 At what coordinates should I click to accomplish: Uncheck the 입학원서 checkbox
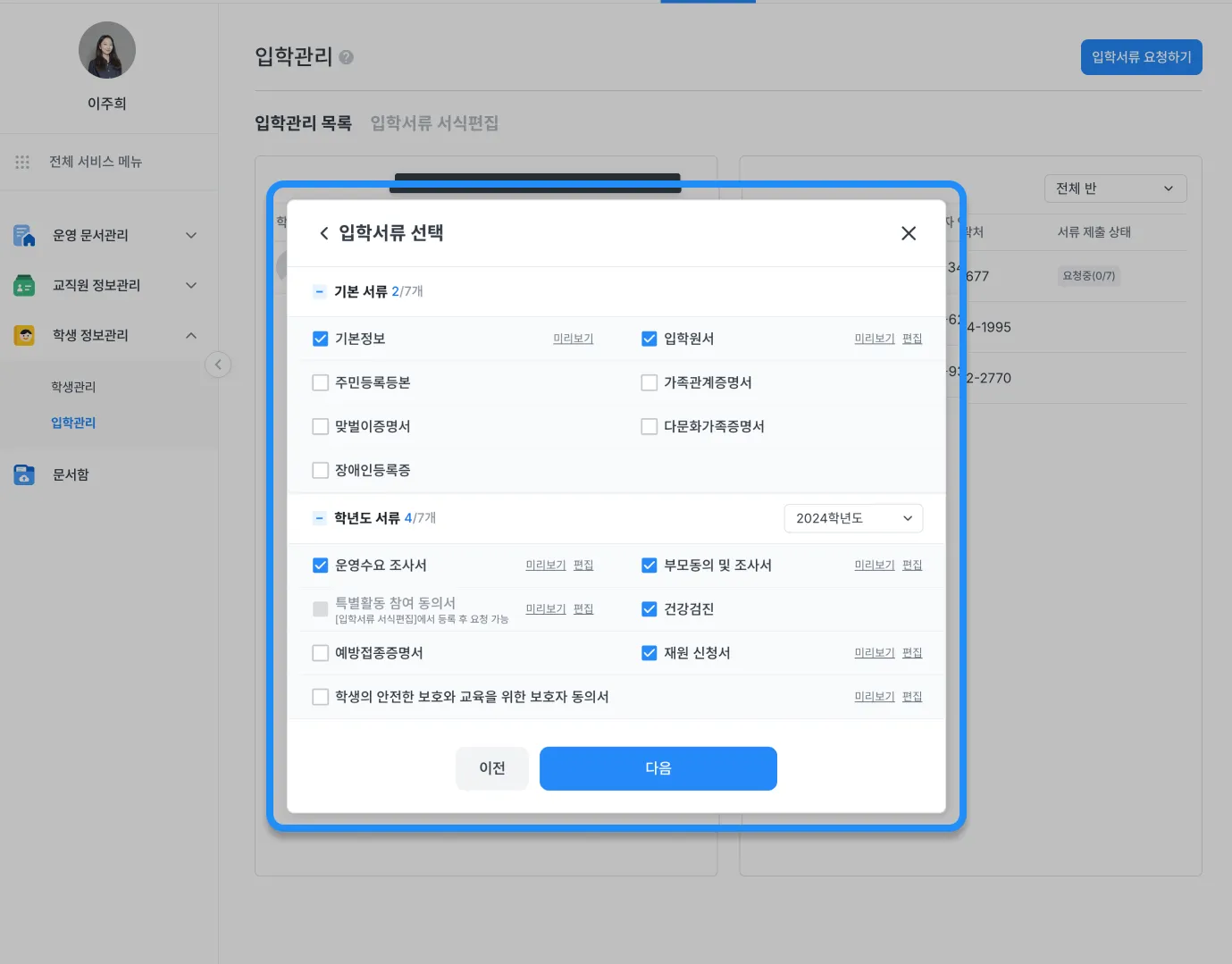coord(650,339)
